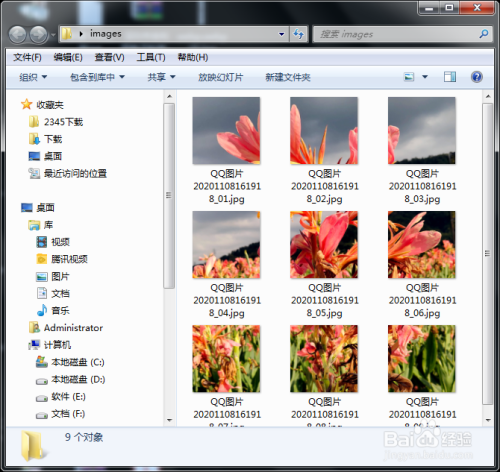Click the change view icon in the toolbar
Screen dimensions: 500x472
click(x=409, y=77)
